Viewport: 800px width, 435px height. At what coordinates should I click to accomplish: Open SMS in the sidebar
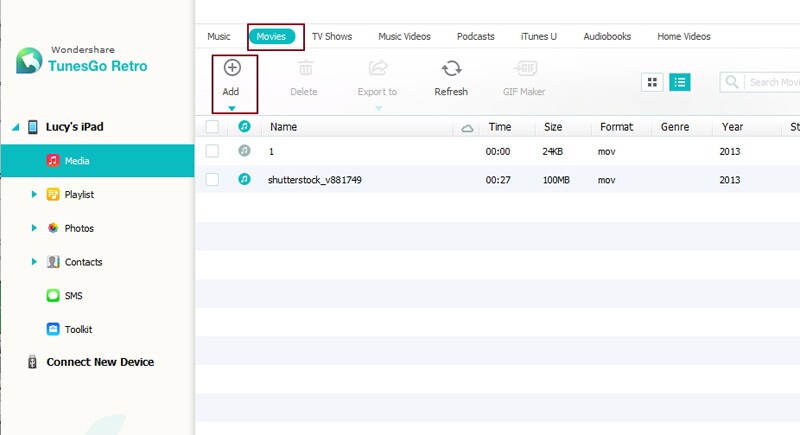coord(73,296)
